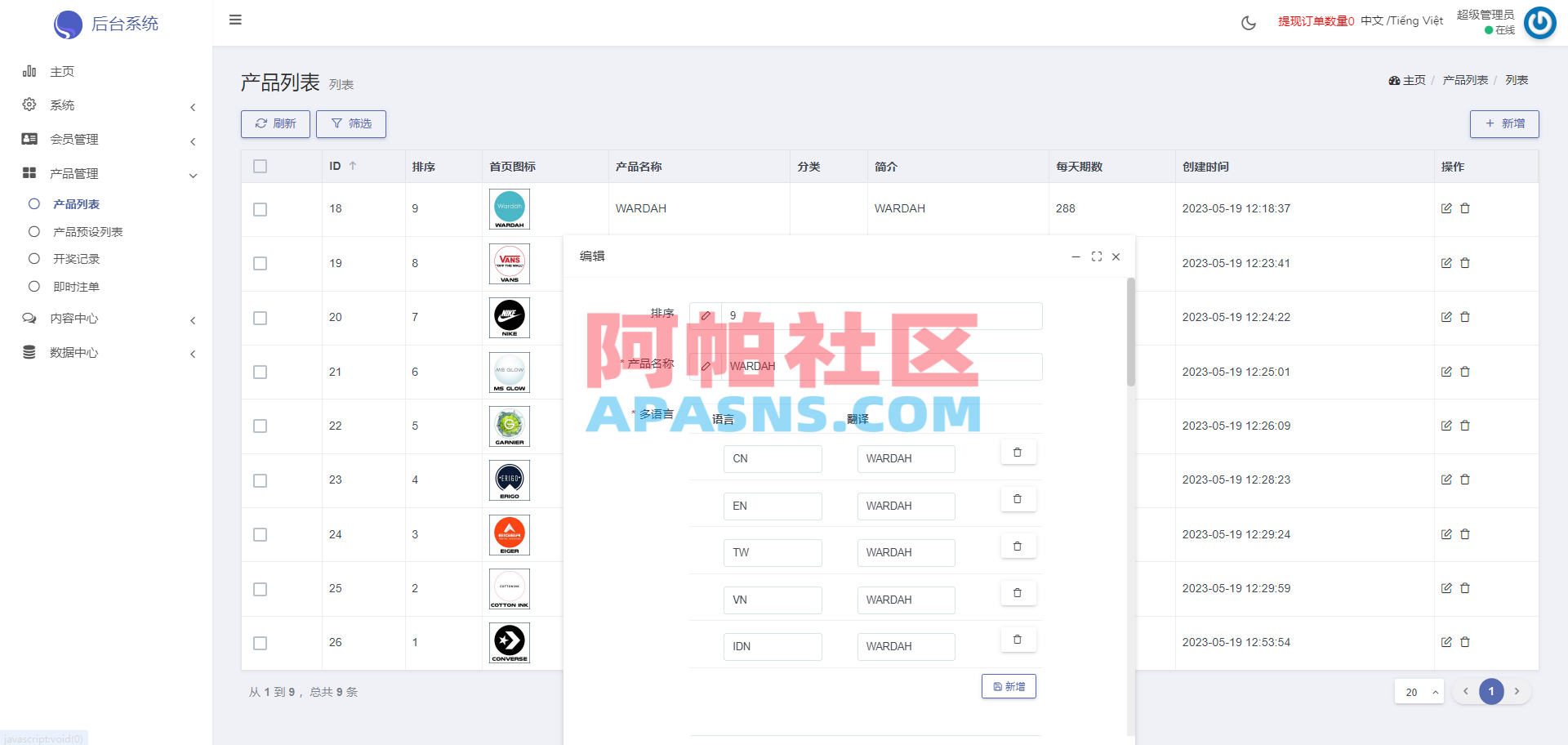Check the checkbox for row ID 26

(260, 643)
